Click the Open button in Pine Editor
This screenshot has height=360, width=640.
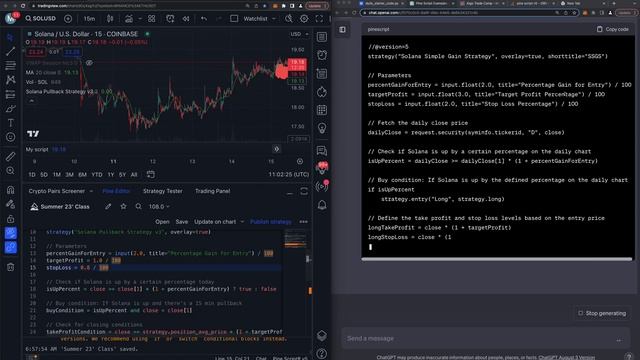tap(162, 222)
